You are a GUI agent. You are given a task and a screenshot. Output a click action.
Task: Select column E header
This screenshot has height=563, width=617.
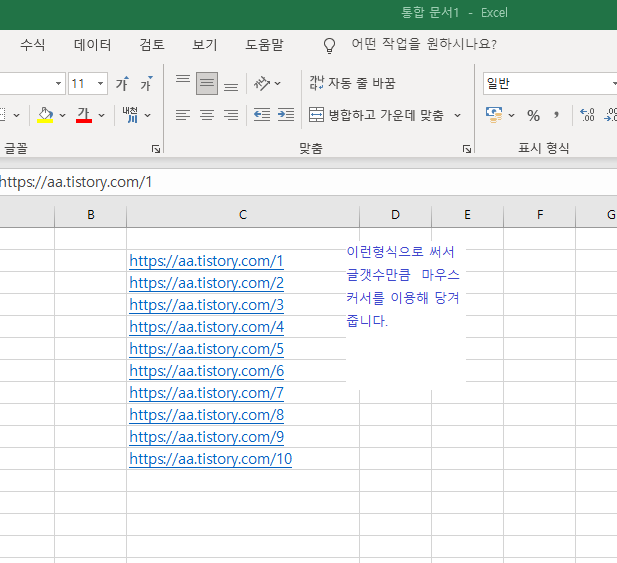467,215
